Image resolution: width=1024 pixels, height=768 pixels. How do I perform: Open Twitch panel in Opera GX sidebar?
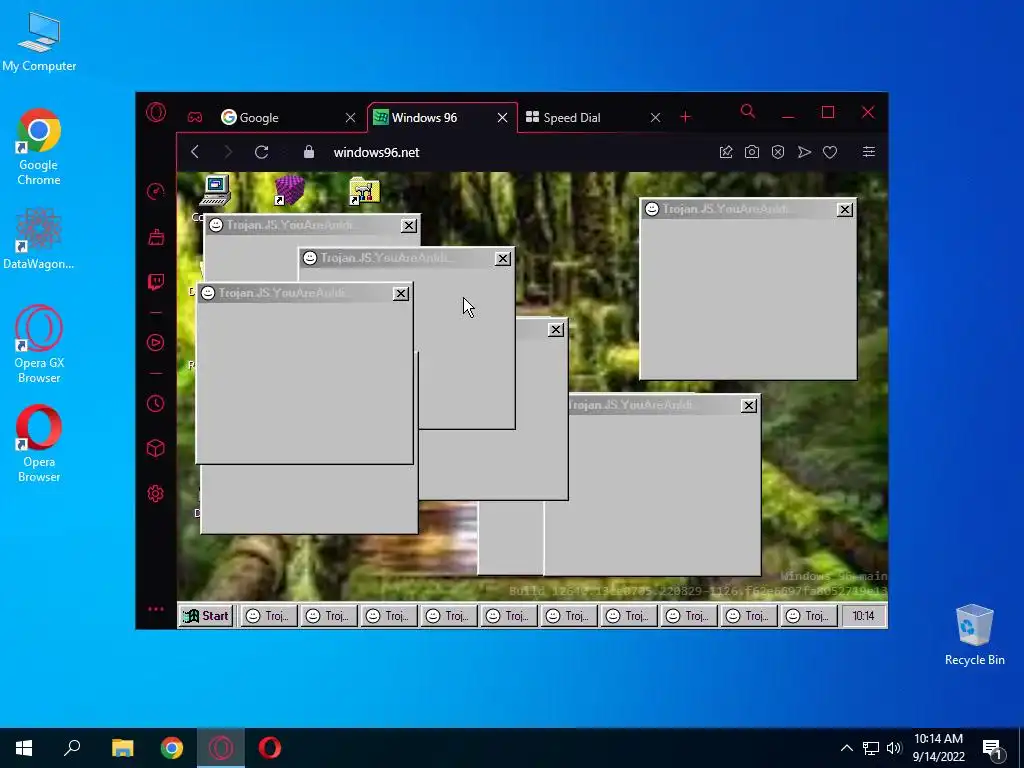(155, 281)
